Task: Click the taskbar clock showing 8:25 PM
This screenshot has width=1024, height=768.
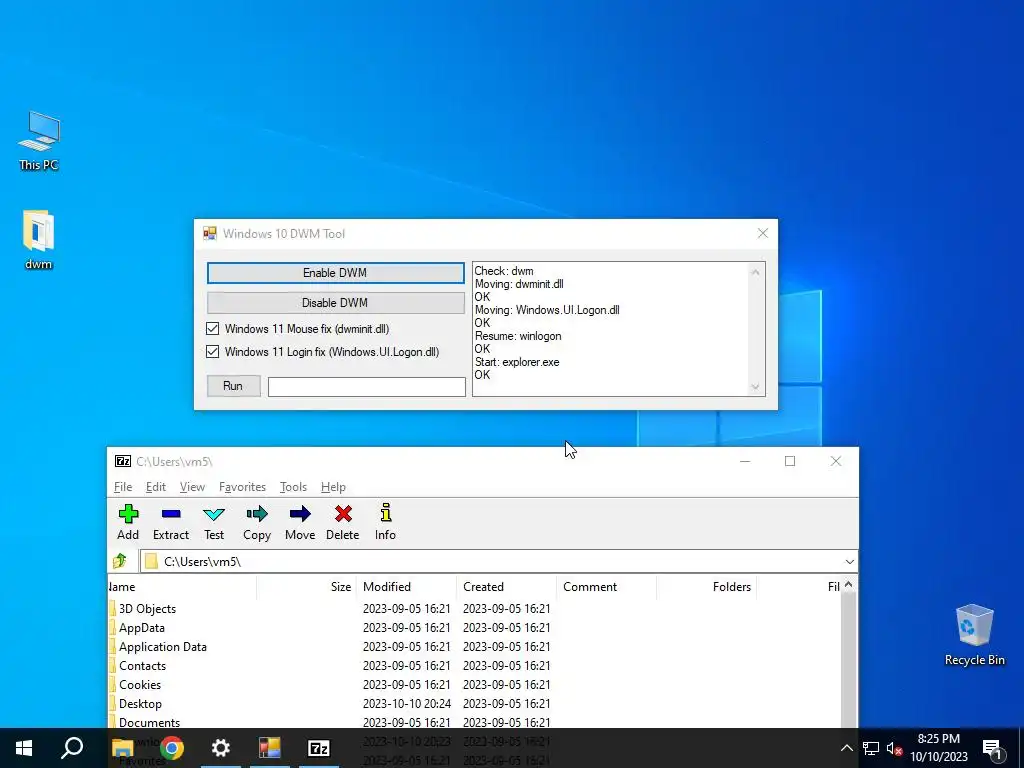Action: [938, 748]
